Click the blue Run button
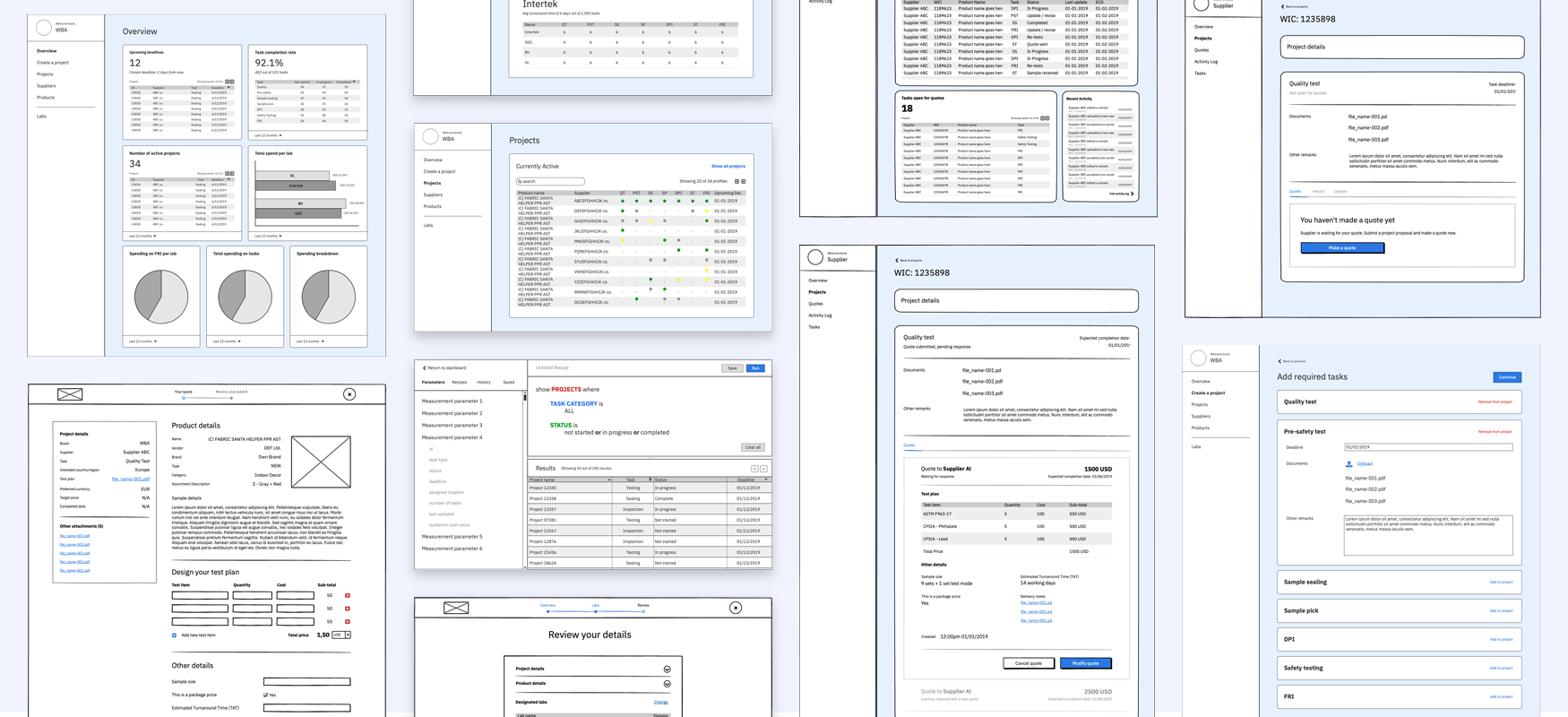Screen dimensions: 1568x717 [x=755, y=368]
